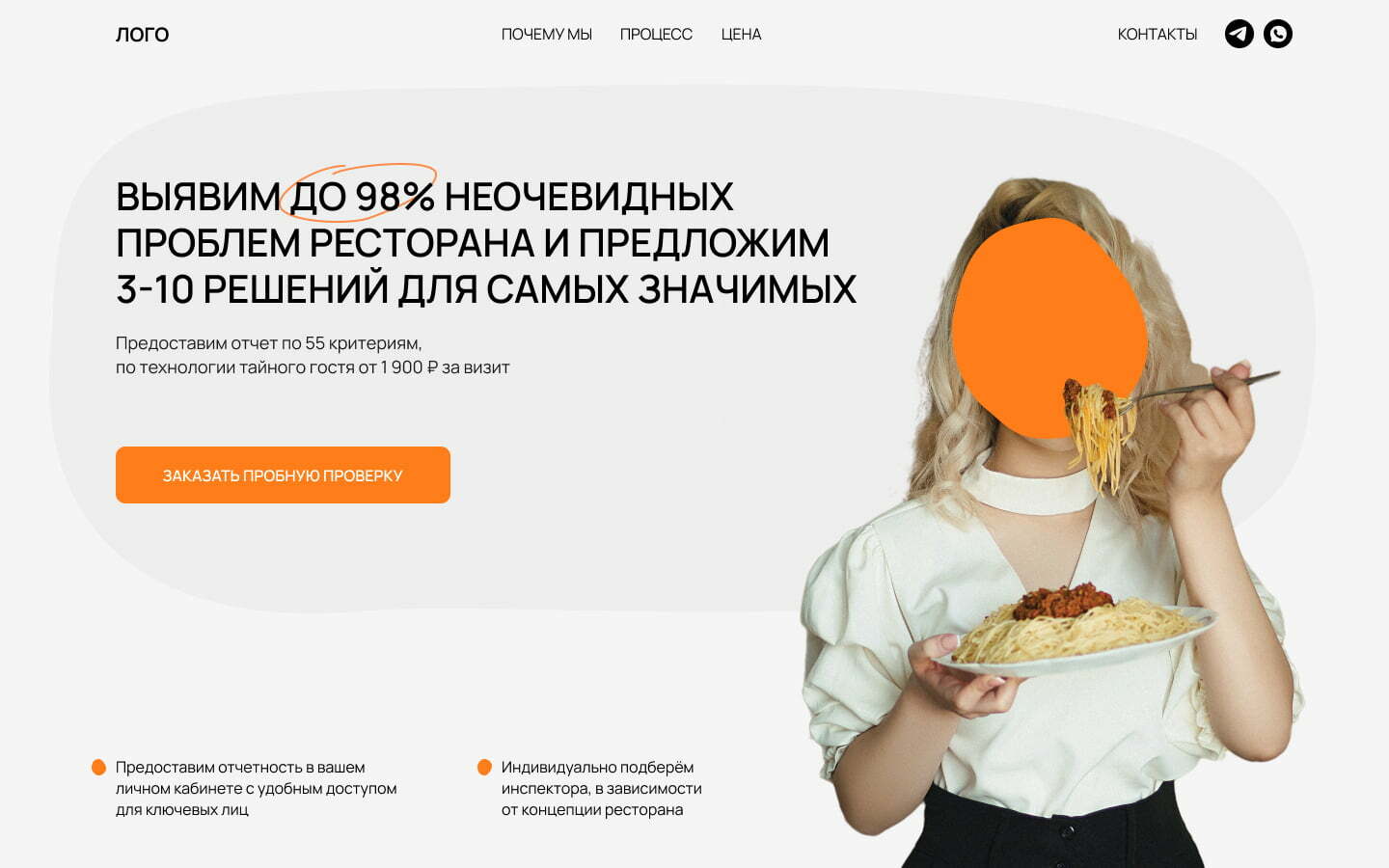Image resolution: width=1389 pixels, height=868 pixels.
Task: Select the text about отчетность в личном кабинете
Action: 257,789
